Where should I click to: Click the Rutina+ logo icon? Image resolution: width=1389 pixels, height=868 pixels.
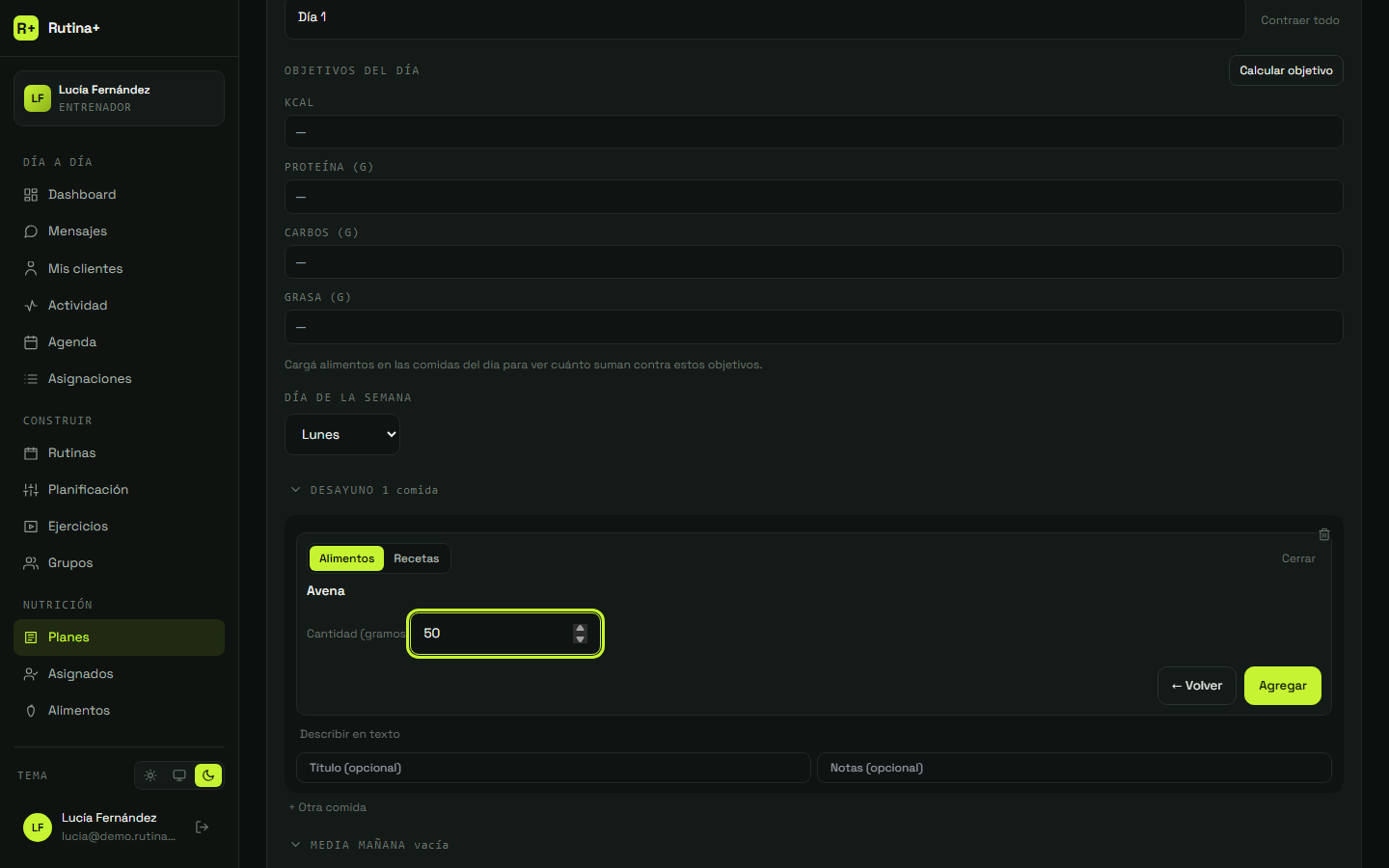tap(26, 28)
